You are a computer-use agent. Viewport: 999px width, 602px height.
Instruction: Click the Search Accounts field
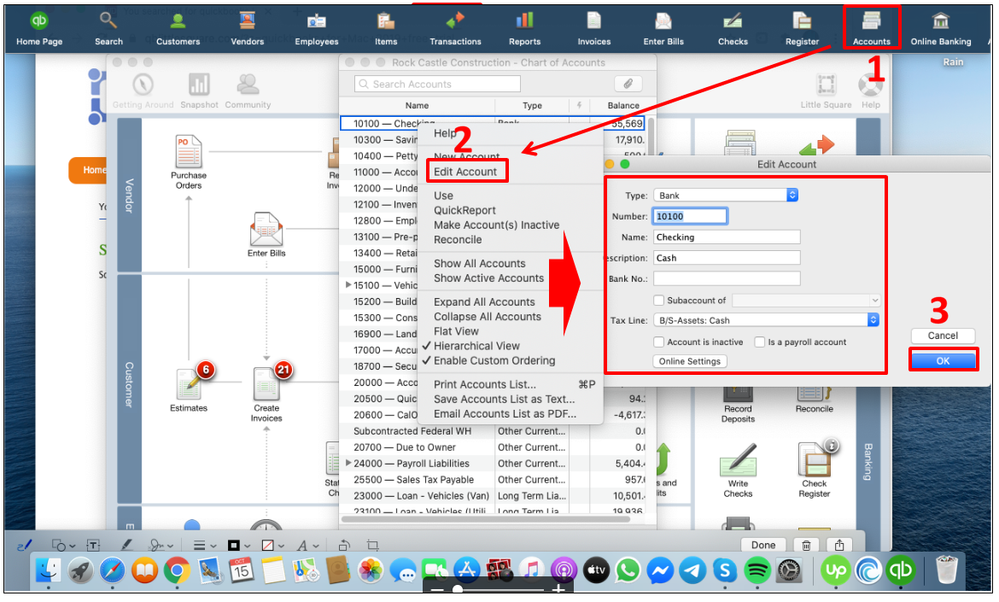coord(437,83)
